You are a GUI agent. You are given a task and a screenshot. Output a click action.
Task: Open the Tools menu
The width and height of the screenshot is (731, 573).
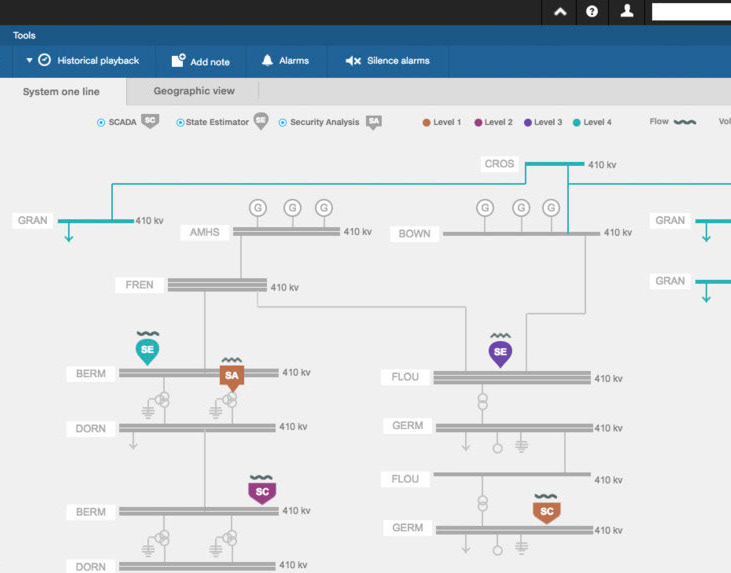pos(24,35)
